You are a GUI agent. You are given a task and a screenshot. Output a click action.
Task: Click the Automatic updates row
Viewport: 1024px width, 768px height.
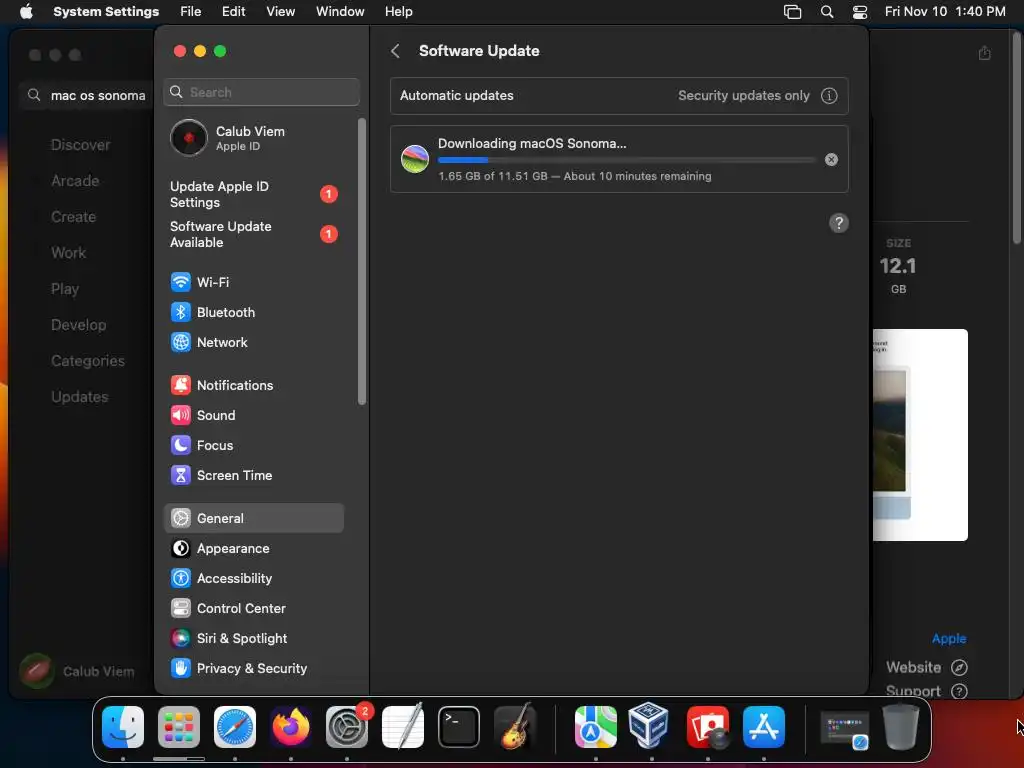click(x=619, y=95)
